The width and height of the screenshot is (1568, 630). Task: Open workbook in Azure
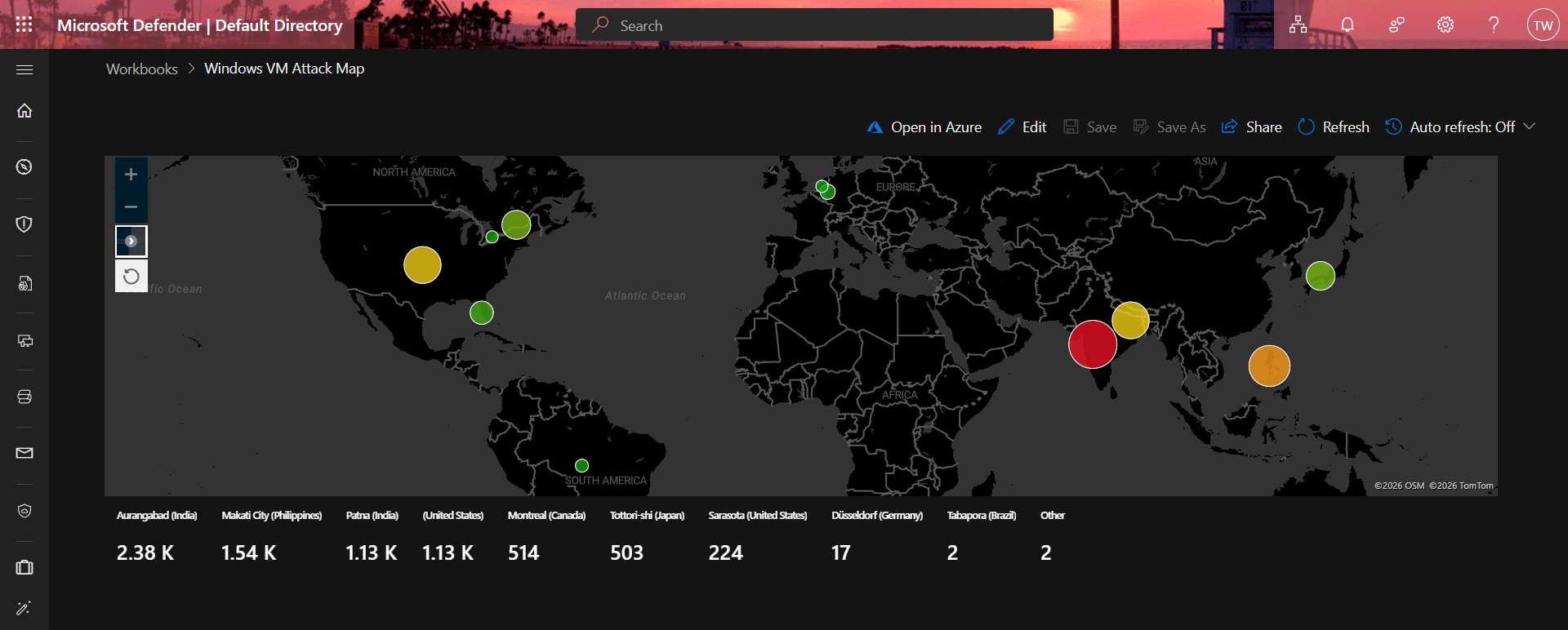[924, 127]
